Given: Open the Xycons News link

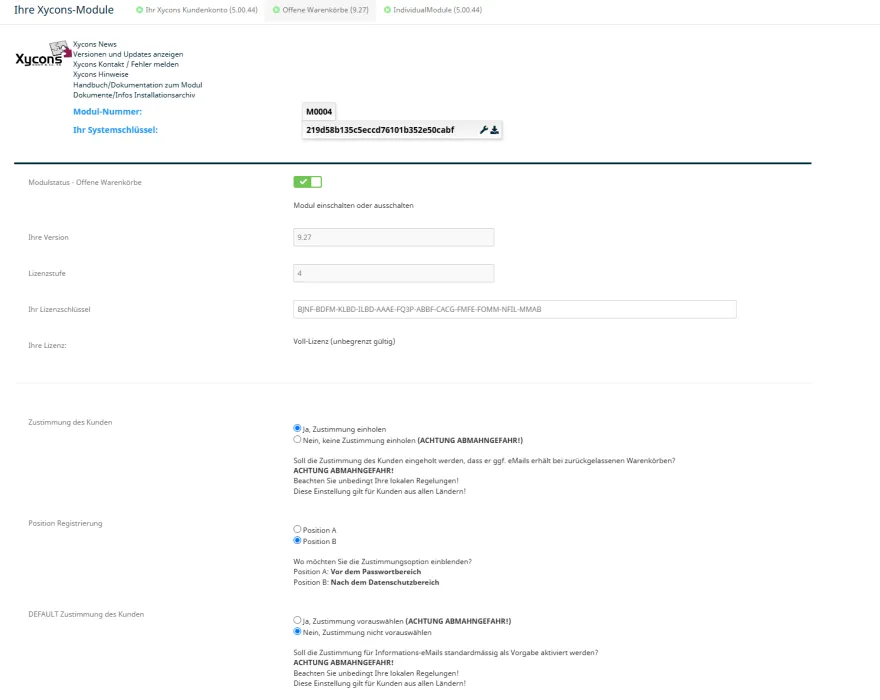Looking at the screenshot, I should tap(95, 44).
